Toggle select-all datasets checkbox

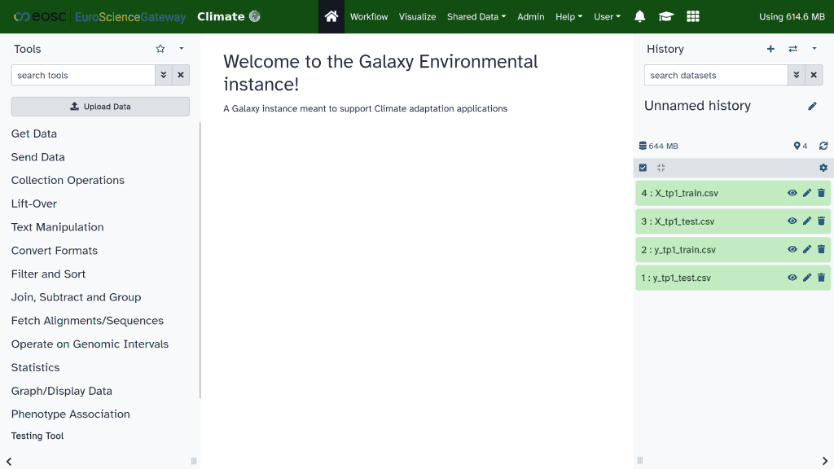643,167
